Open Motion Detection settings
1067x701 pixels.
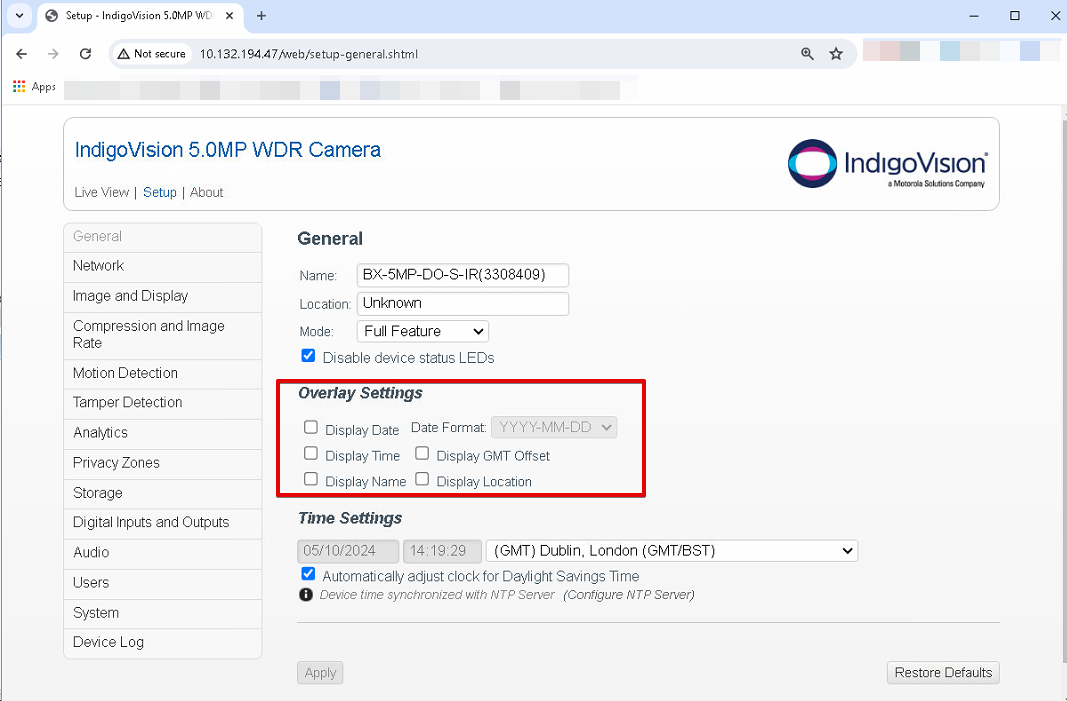coord(163,373)
